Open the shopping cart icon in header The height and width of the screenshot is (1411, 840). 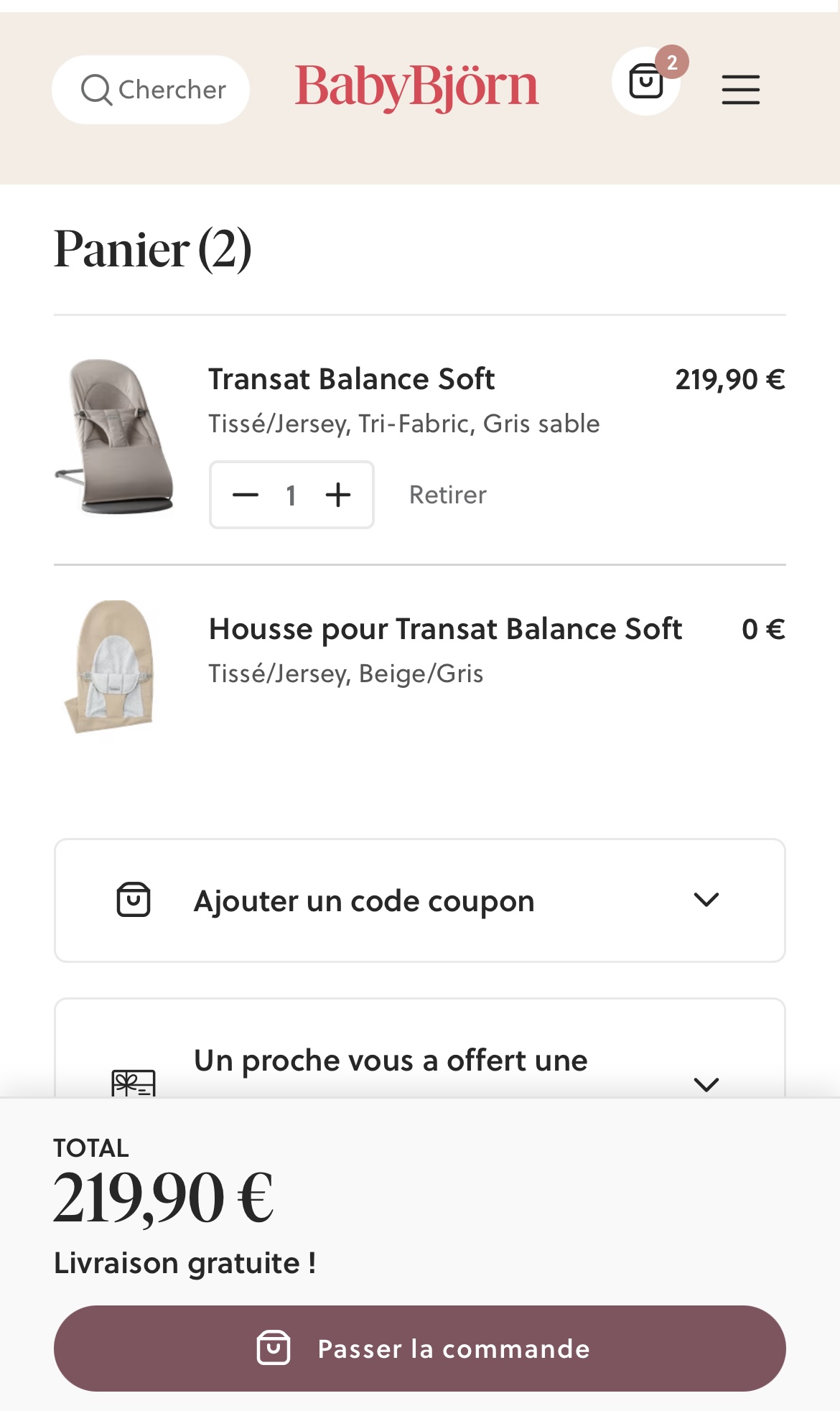tap(645, 82)
